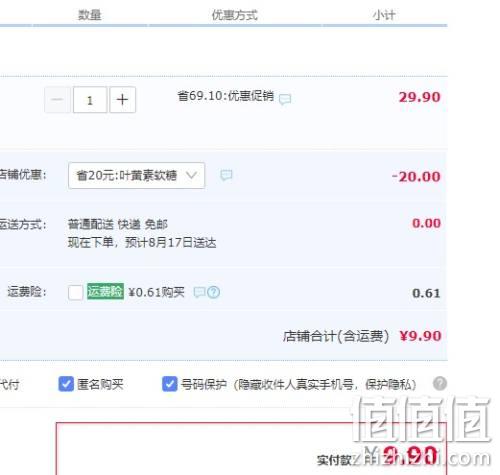Image resolution: width=500 pixels, height=475 pixels.
Task: Click the 优惠方式 column header
Action: pyautogui.click(x=235, y=15)
